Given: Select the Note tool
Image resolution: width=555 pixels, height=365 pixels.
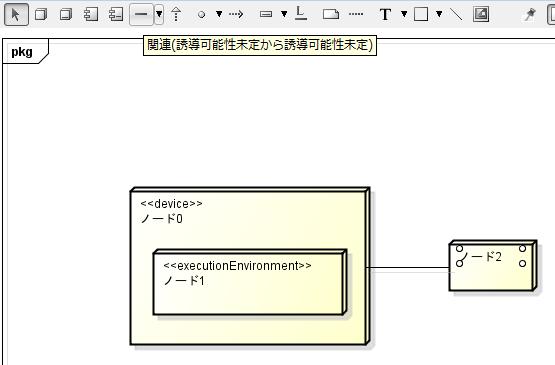Looking at the screenshot, I should (x=331, y=15).
